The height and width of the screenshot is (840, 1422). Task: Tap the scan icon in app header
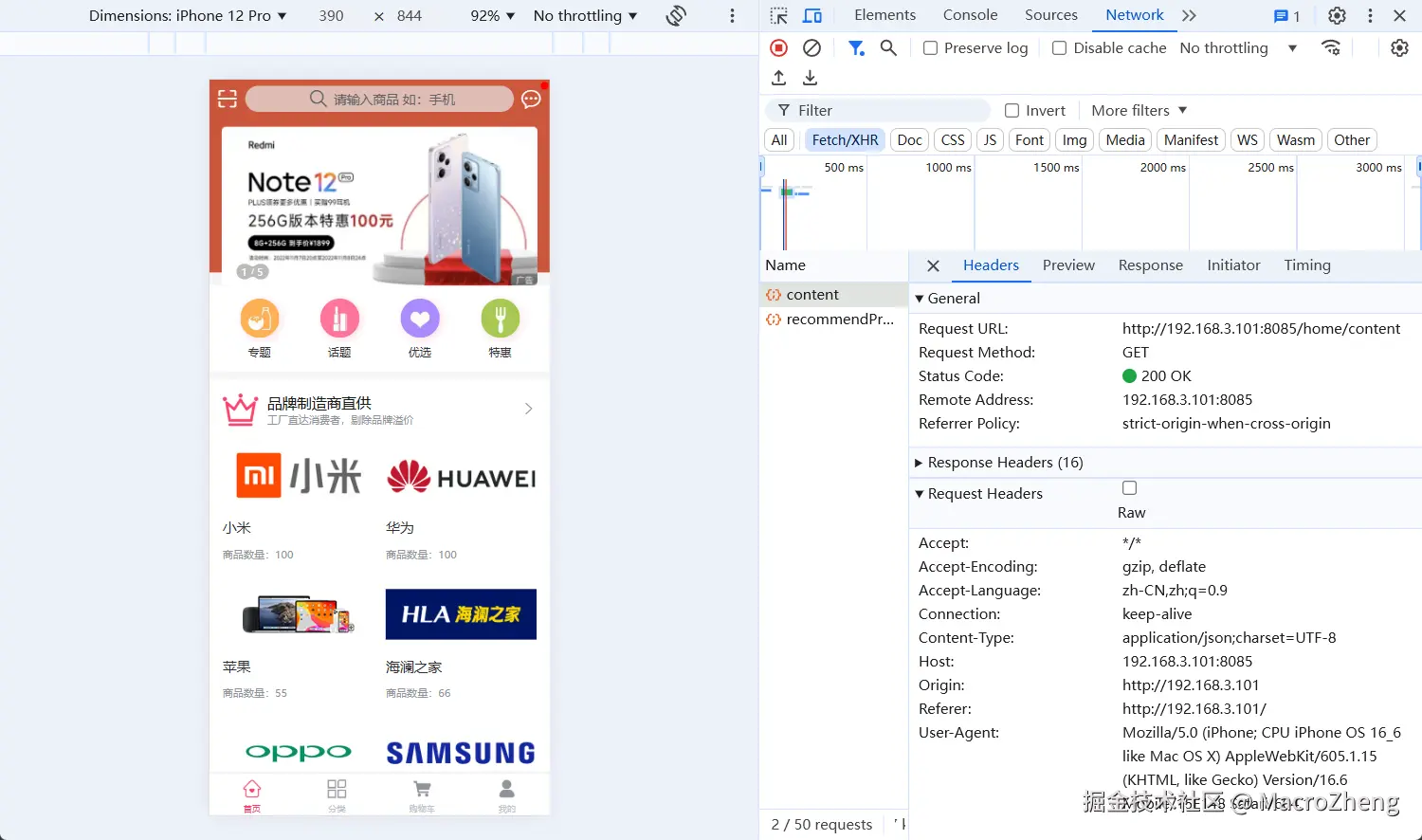[228, 99]
